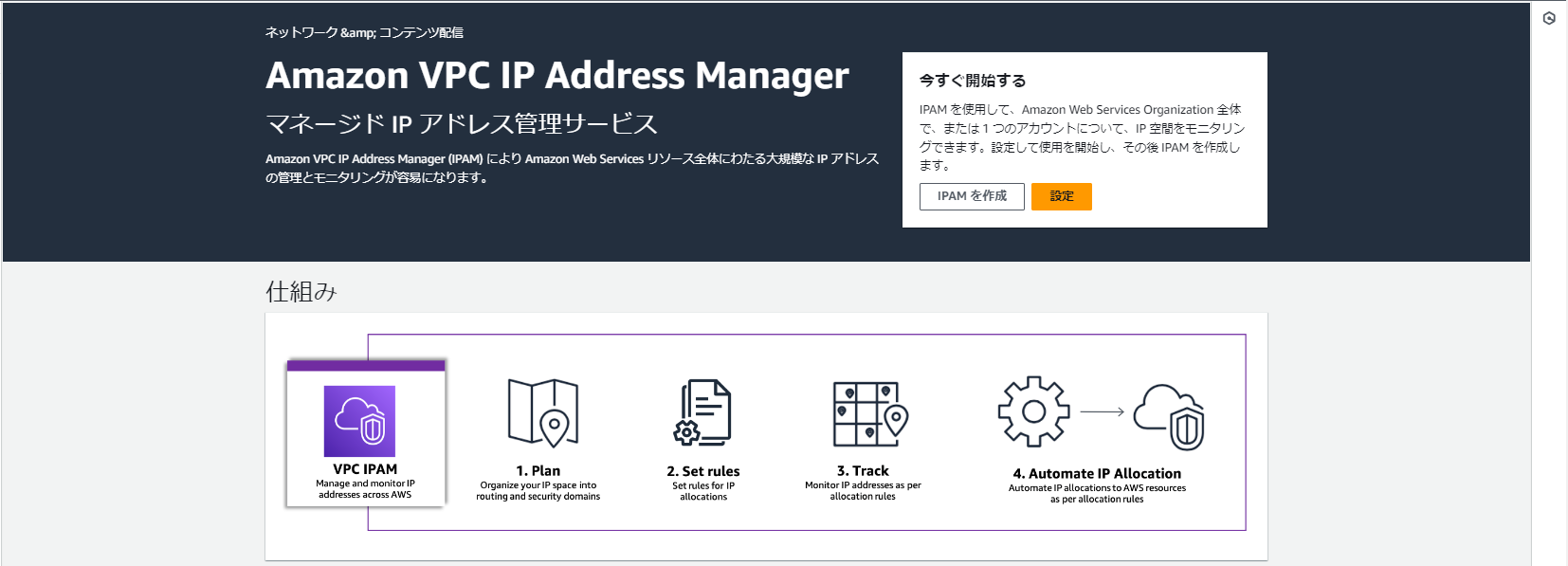Viewport: 1568px width, 566px height.
Task: Open the hexagon panel icon at top right
Action: coord(1549,18)
